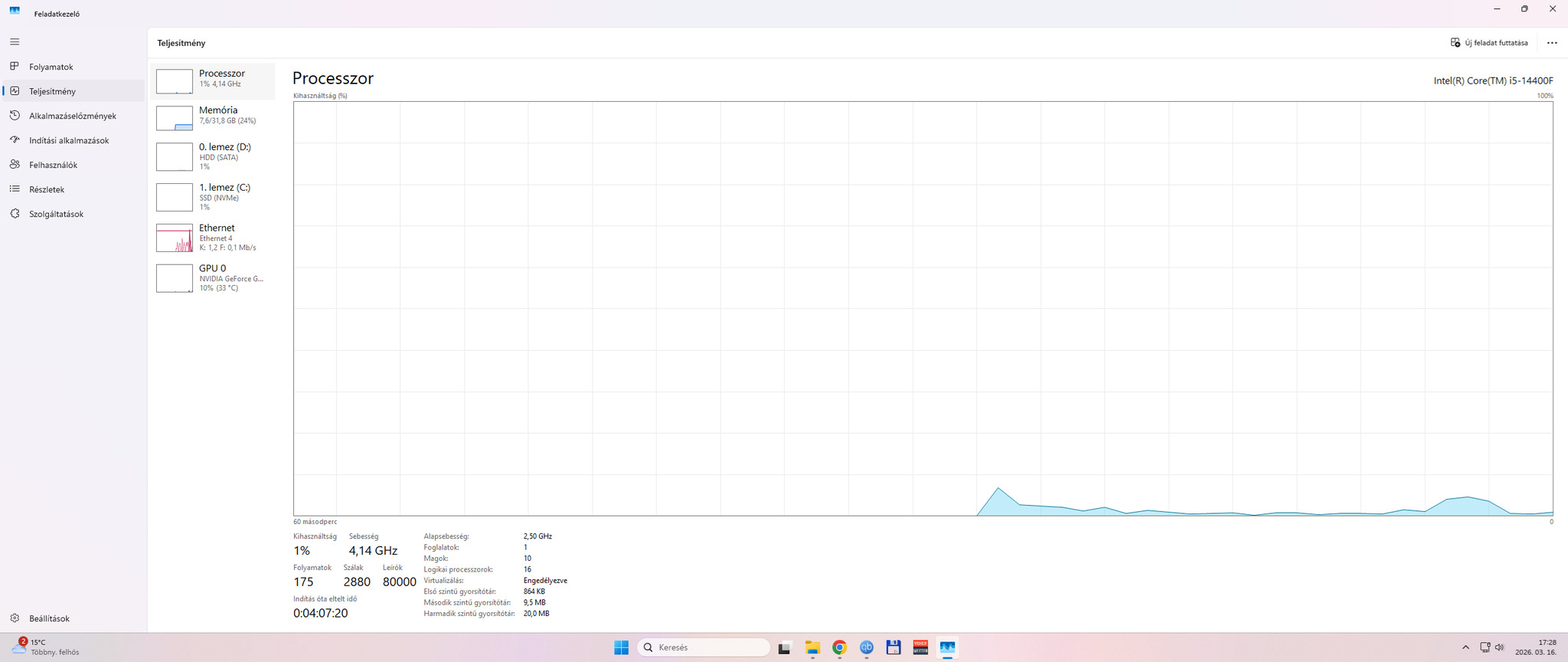Click the Kihasználtság (%) axis label
The width and height of the screenshot is (1568, 662).
[320, 96]
